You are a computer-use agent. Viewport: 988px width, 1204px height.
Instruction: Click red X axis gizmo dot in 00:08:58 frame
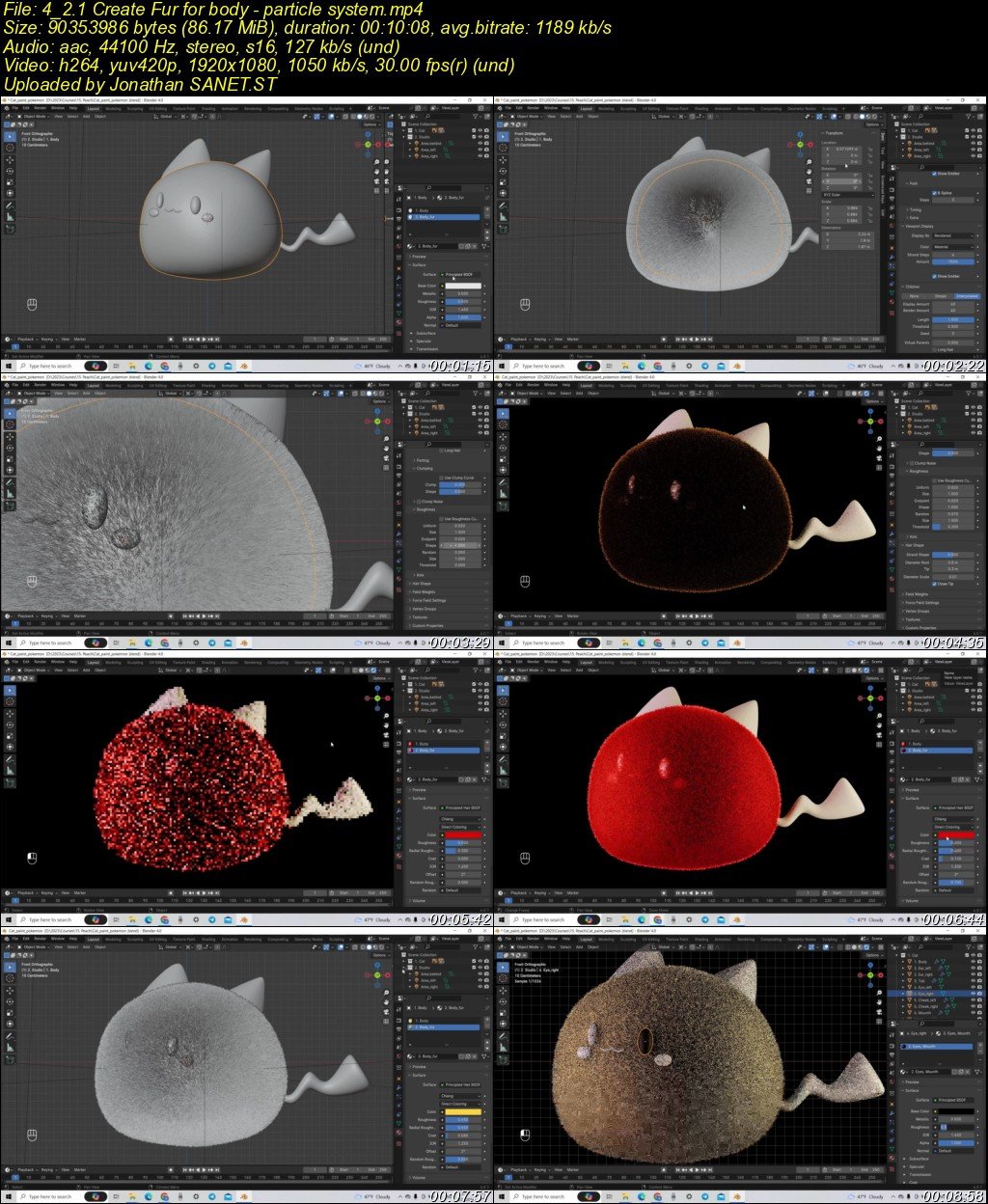pos(881,975)
